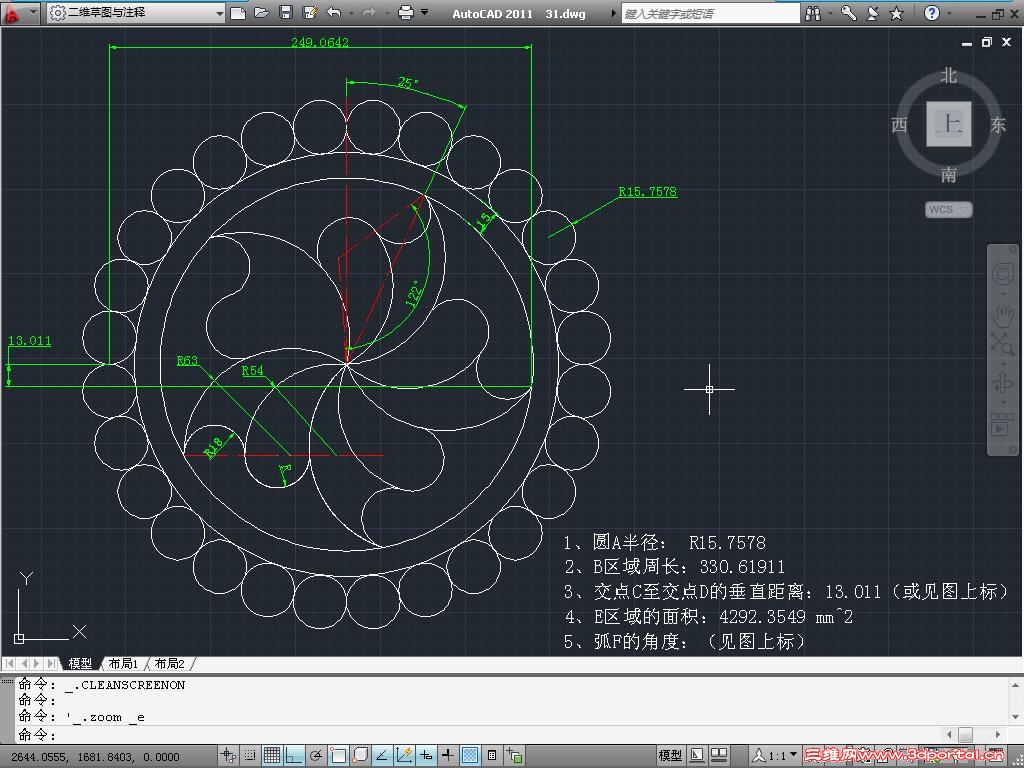
Task: Open Quick View Drawings in status bar
Action: click(x=719, y=756)
